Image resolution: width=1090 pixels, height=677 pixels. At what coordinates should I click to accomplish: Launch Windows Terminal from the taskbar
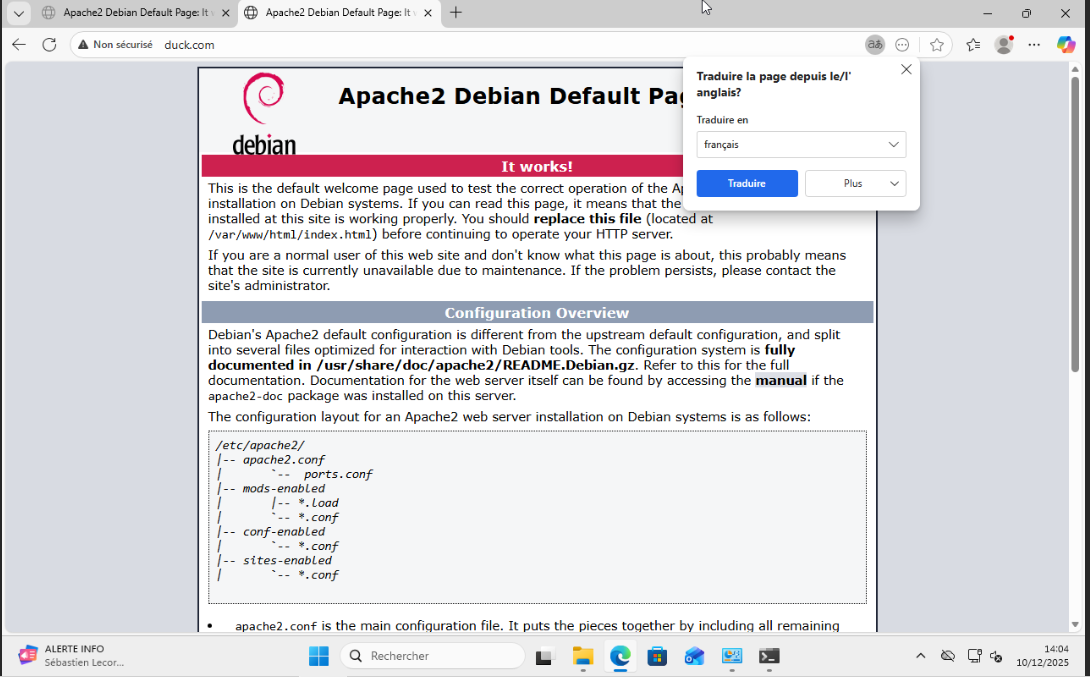coord(768,655)
